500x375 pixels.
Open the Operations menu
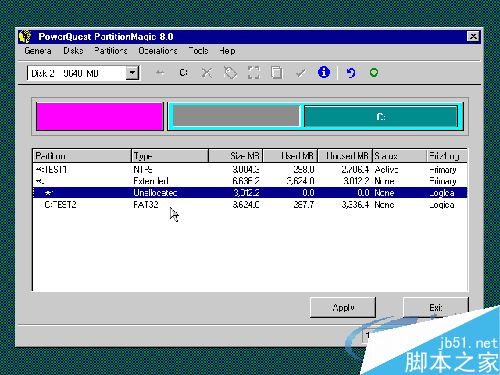click(158, 51)
